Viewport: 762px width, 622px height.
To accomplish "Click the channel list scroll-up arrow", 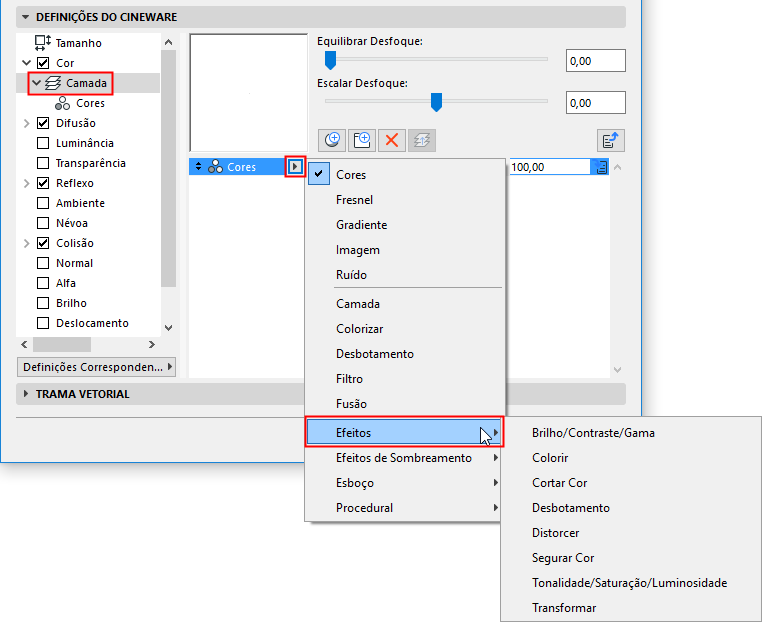I will [168, 42].
